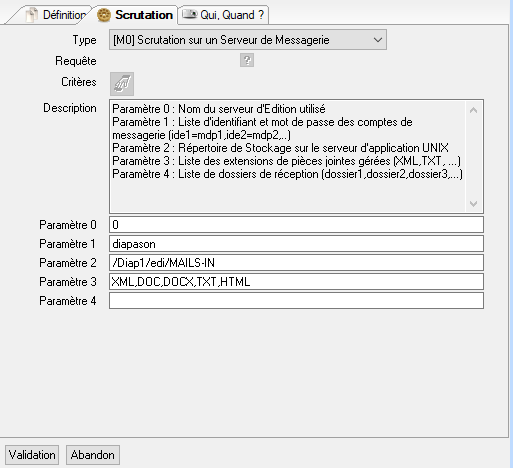The height and width of the screenshot is (468, 513).
Task: Open the Type dropdown list
Action: coord(248,40)
